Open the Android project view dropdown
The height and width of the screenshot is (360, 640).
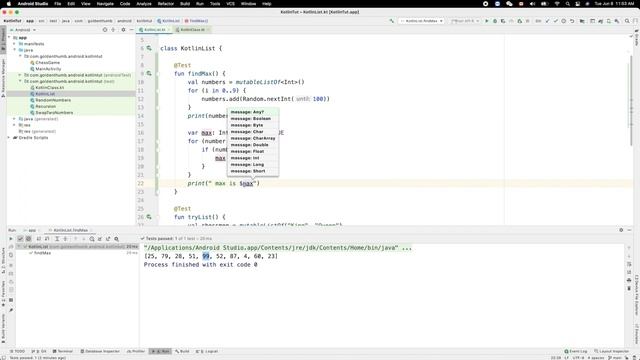click(23, 30)
